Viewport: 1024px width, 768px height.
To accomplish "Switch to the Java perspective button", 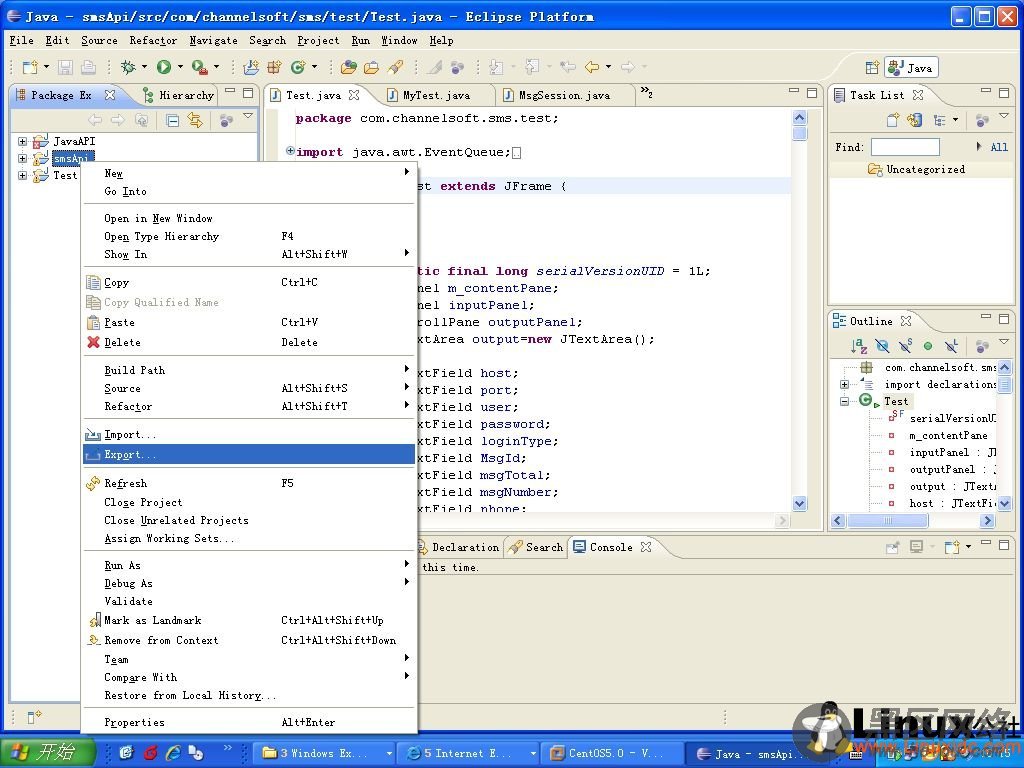I will (912, 67).
